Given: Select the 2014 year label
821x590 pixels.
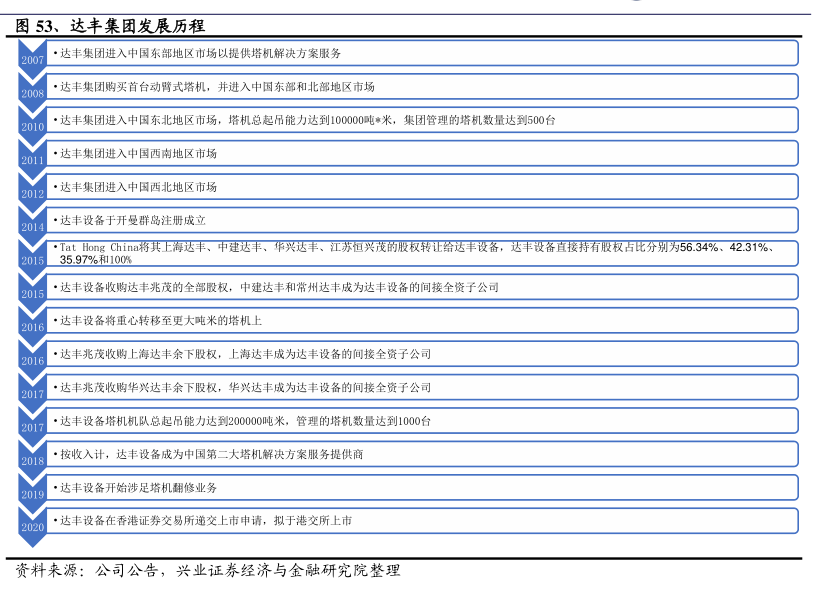Looking at the screenshot, I should click(32, 228).
